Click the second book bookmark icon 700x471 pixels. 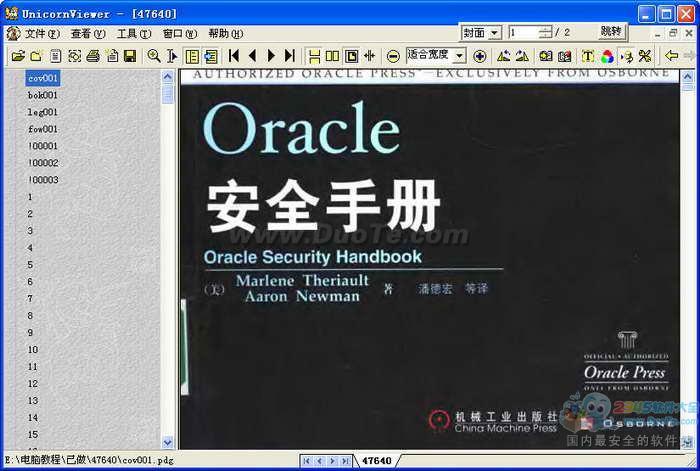click(x=564, y=56)
